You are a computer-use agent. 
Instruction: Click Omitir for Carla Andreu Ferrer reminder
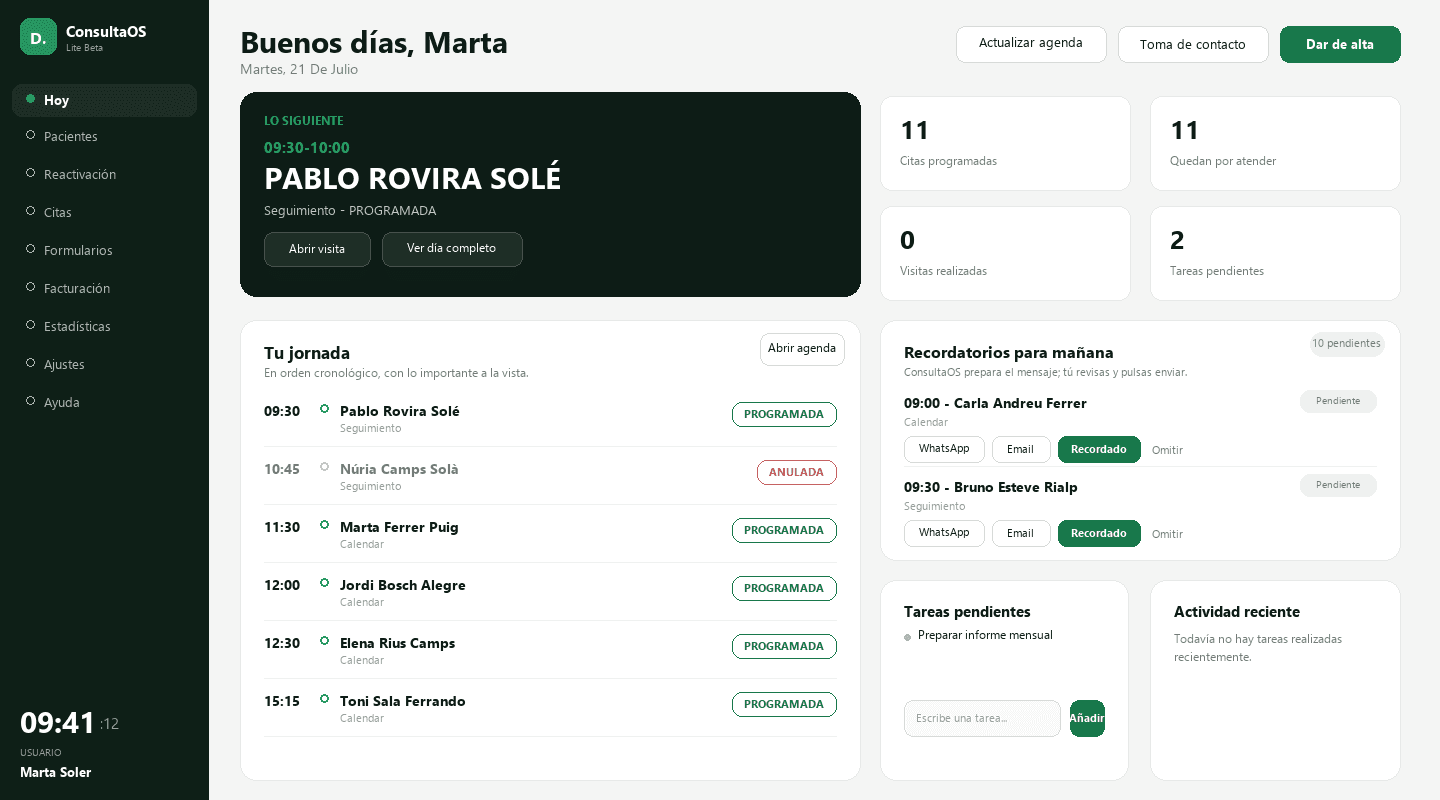(1167, 450)
